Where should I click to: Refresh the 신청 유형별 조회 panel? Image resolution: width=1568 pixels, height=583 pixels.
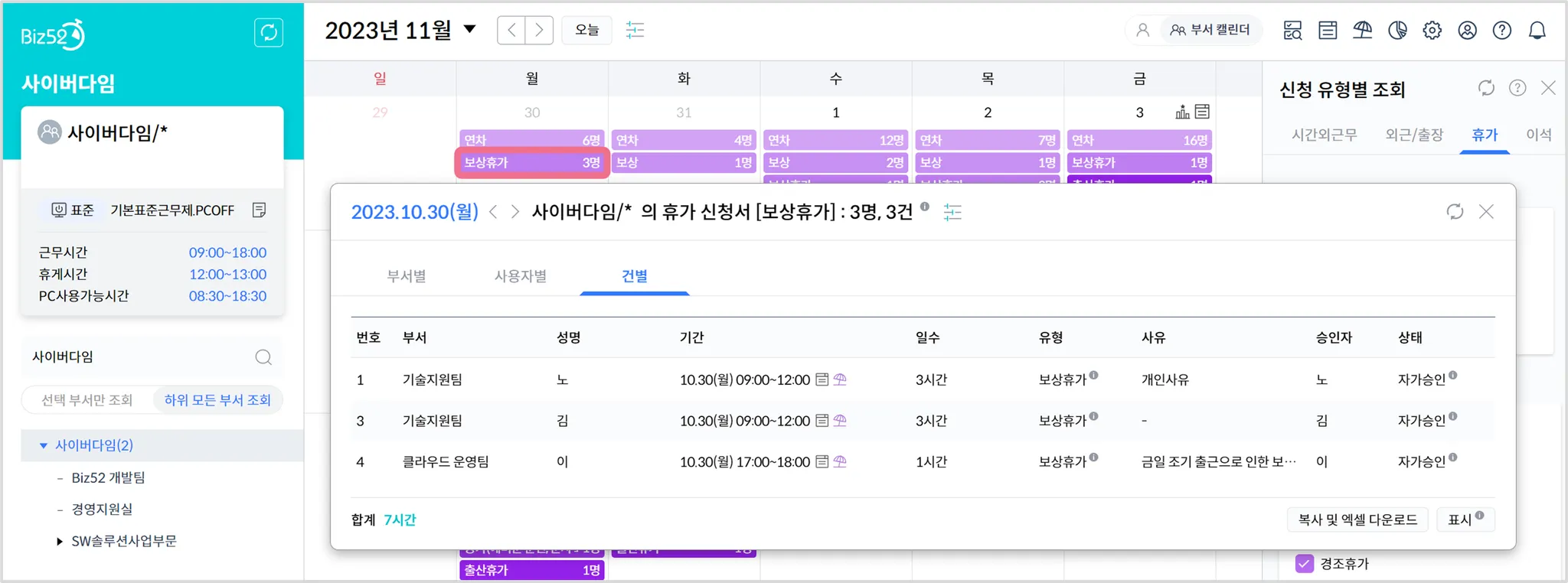click(x=1486, y=88)
